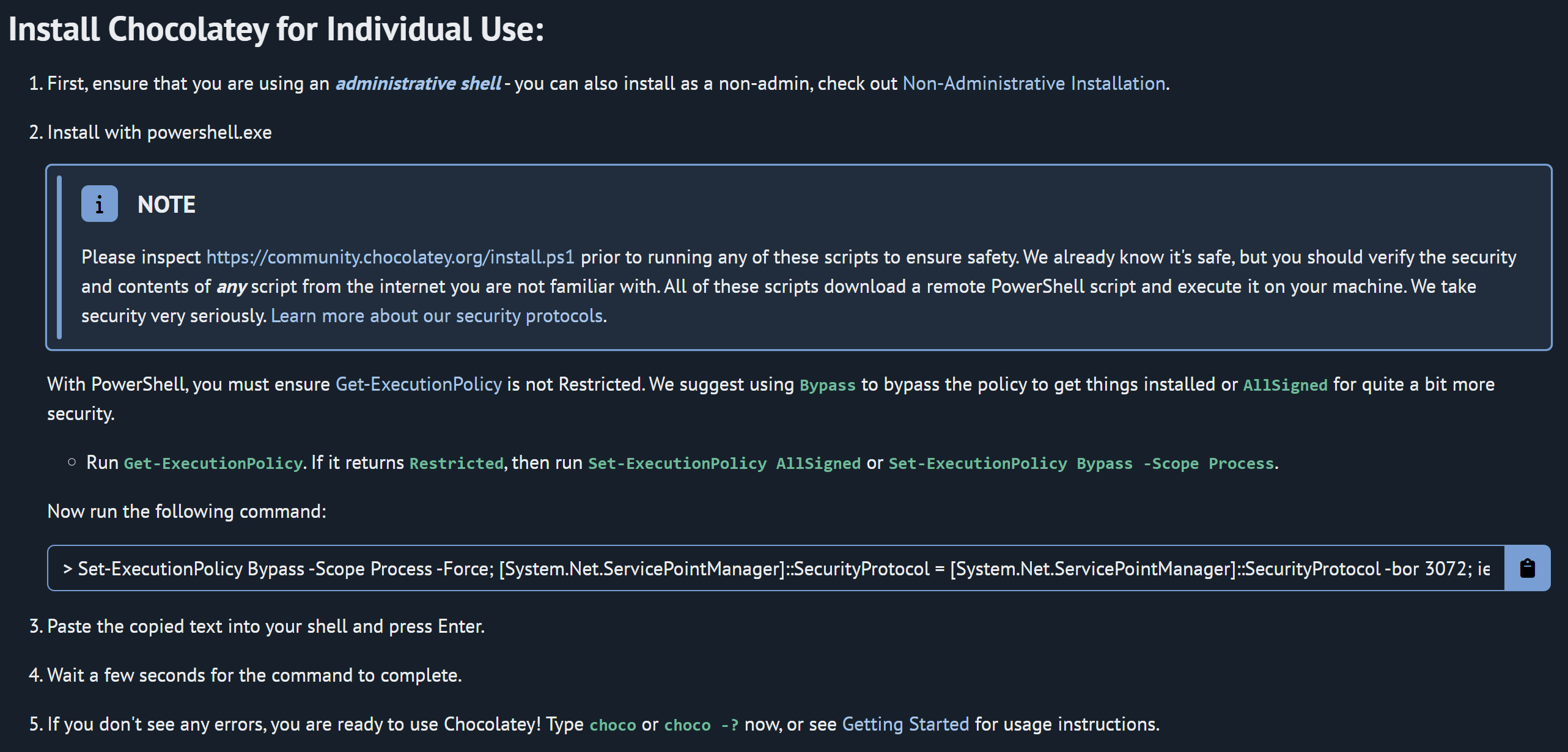The image size is (1568, 752).
Task: Click the green AllSigned code in paragraph
Action: click(1285, 385)
